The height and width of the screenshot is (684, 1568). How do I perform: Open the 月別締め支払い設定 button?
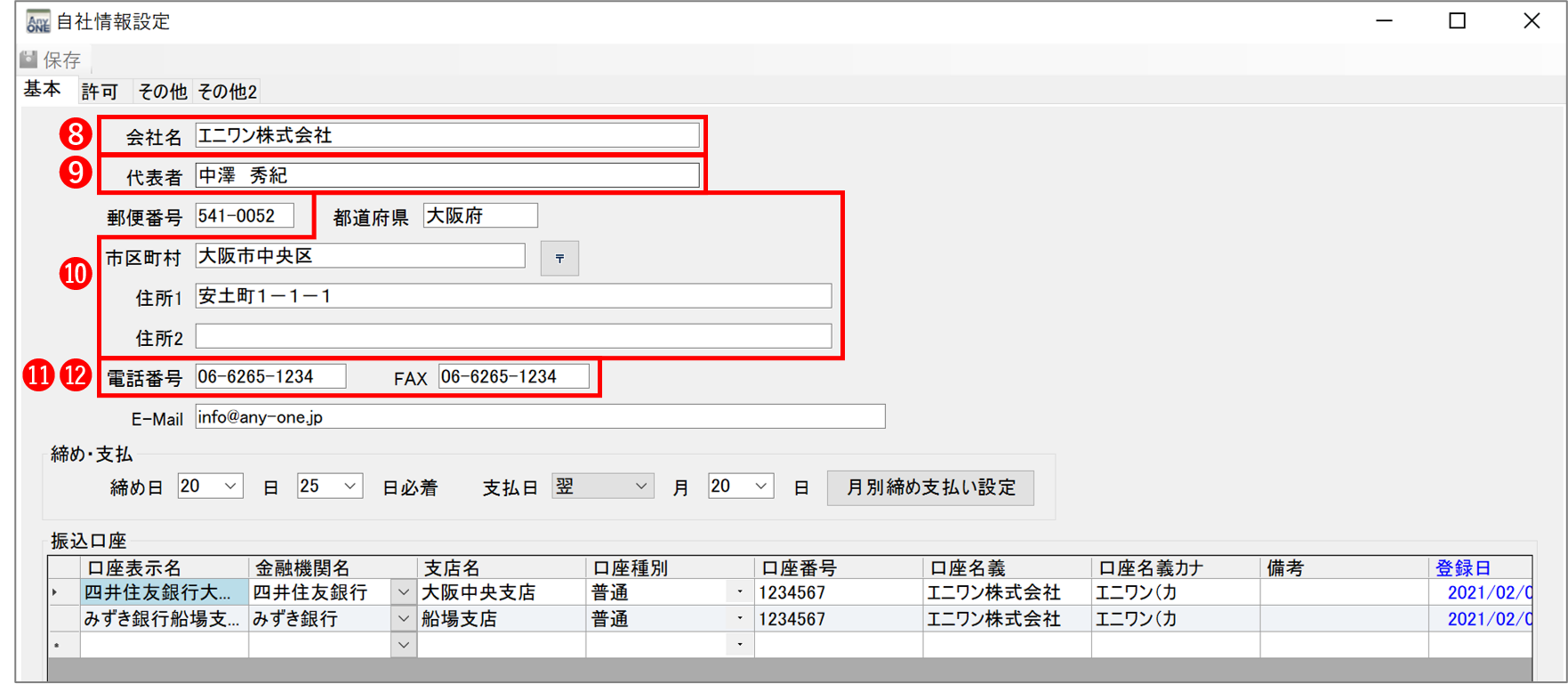[x=929, y=487]
